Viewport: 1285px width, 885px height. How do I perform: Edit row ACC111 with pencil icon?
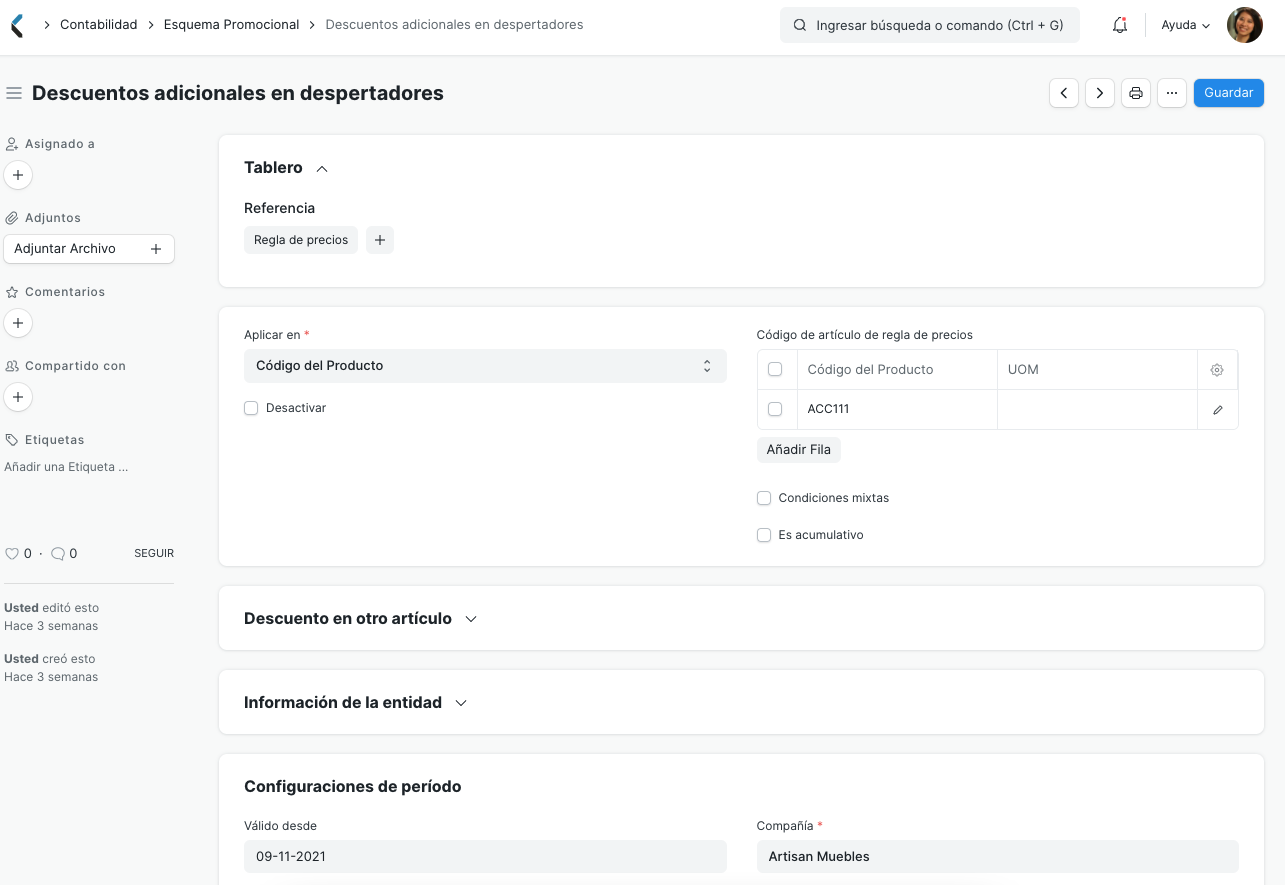pyautogui.click(x=1217, y=410)
